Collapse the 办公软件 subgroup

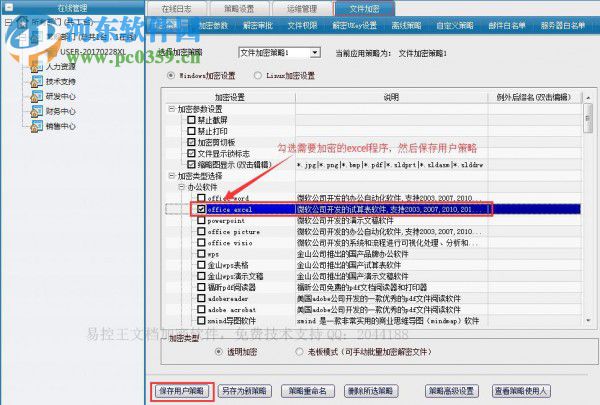[x=181, y=187]
